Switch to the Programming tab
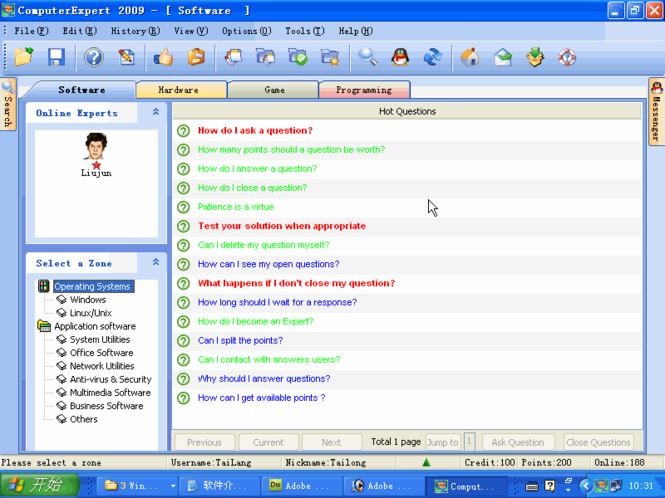This screenshot has width=665, height=498. [363, 90]
